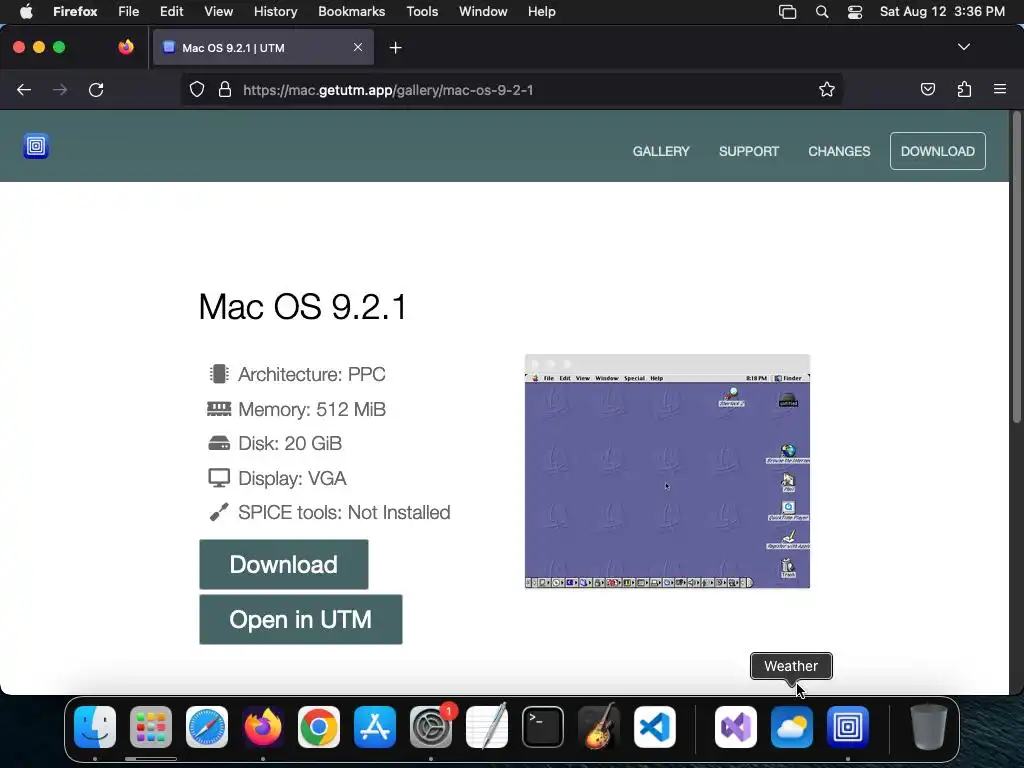Close the Mac OS 9.2.1 tab
The image size is (1024, 768).
[x=358, y=47]
